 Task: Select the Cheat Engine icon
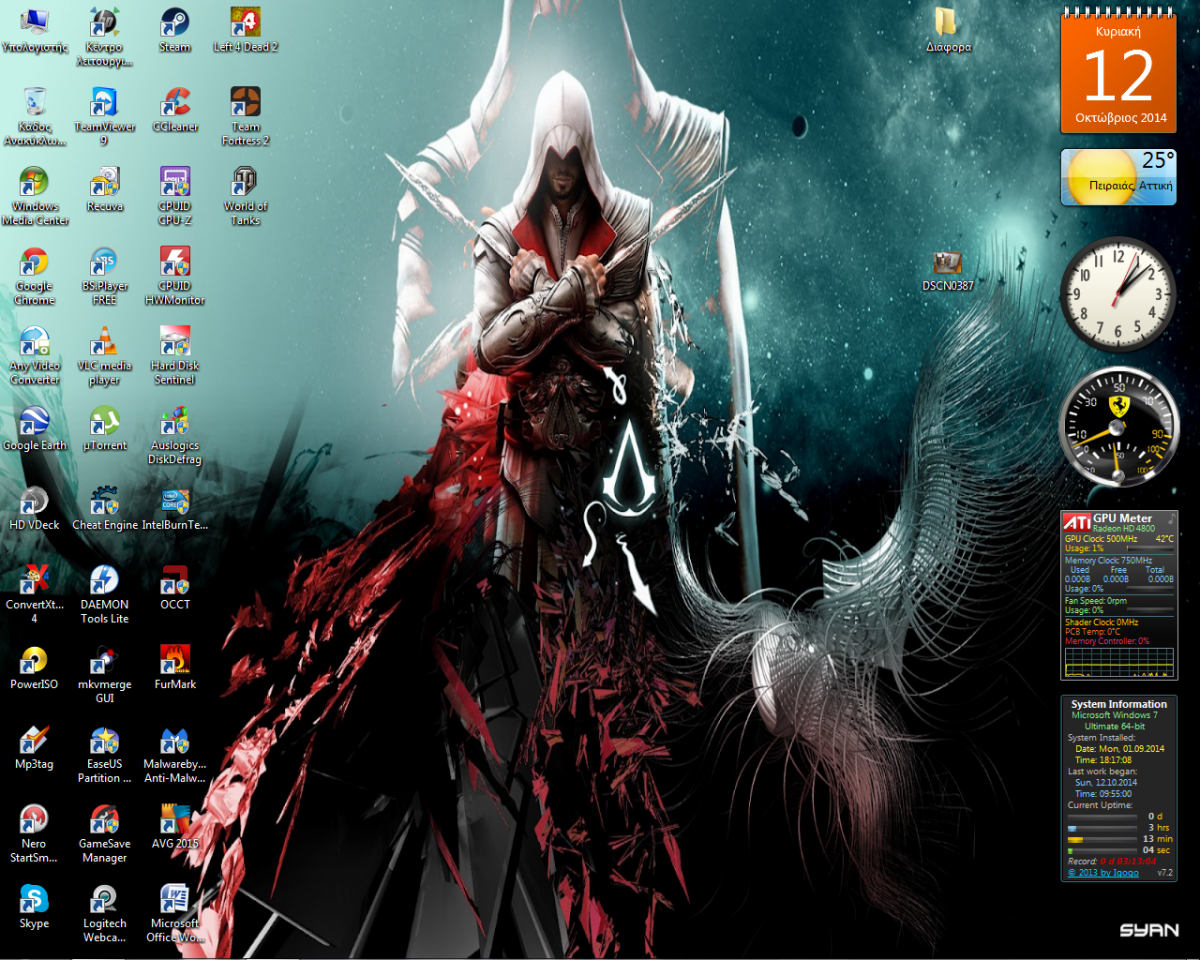(104, 509)
